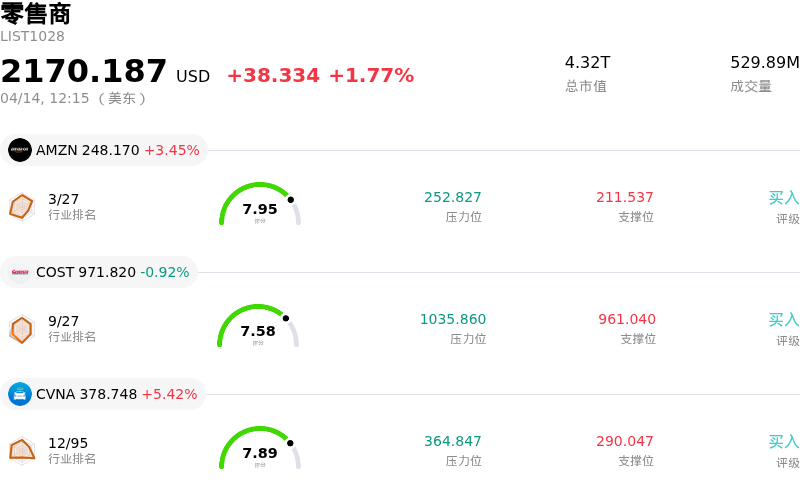
Task: Click the 零售商 sector title
Action: coord(36,14)
